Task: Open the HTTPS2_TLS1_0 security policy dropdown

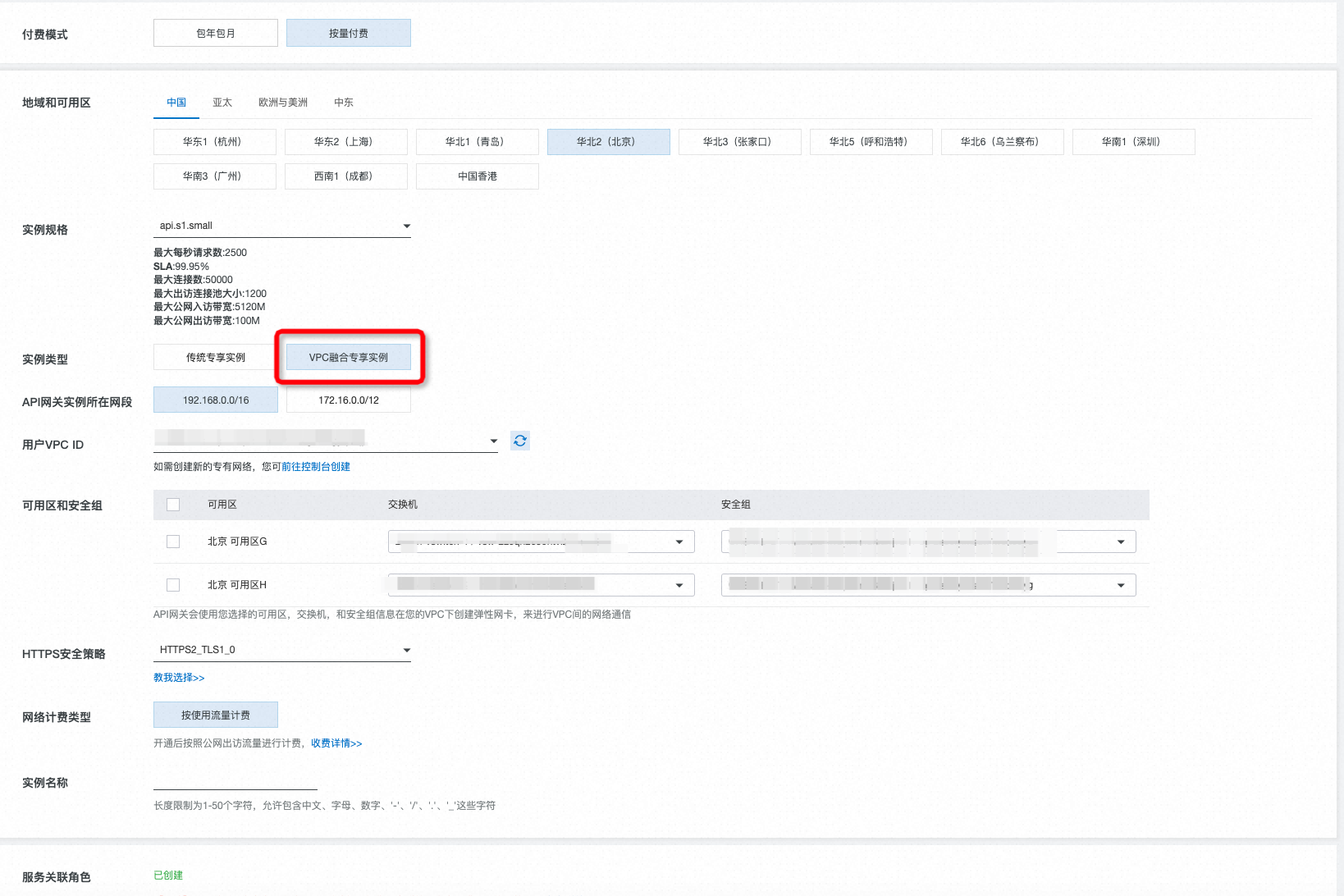Action: (x=282, y=650)
